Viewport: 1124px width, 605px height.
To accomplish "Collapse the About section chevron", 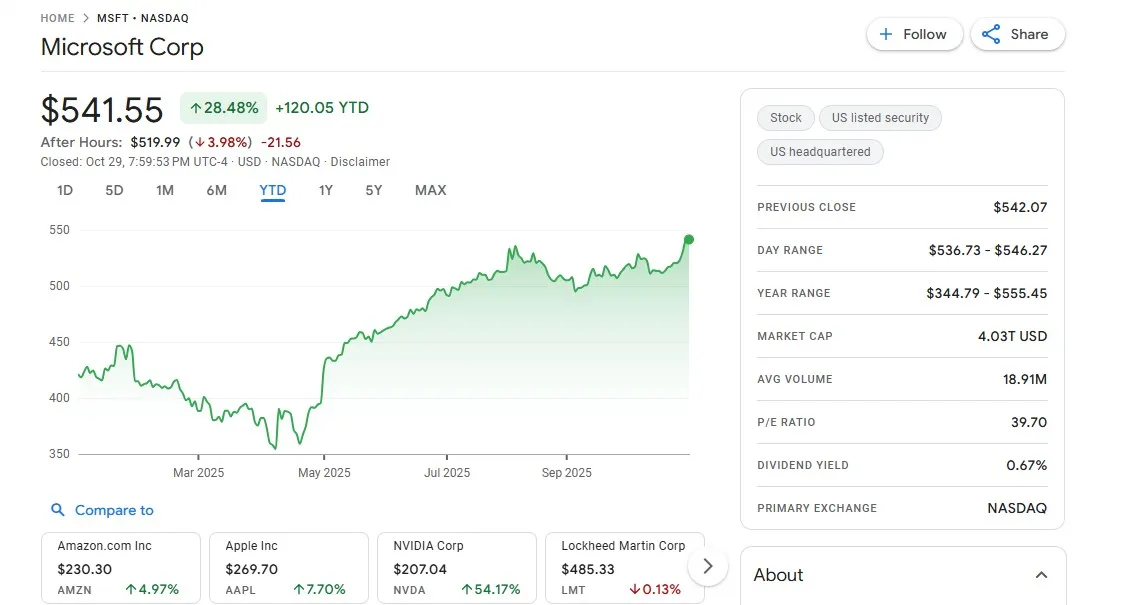I will point(1041,575).
